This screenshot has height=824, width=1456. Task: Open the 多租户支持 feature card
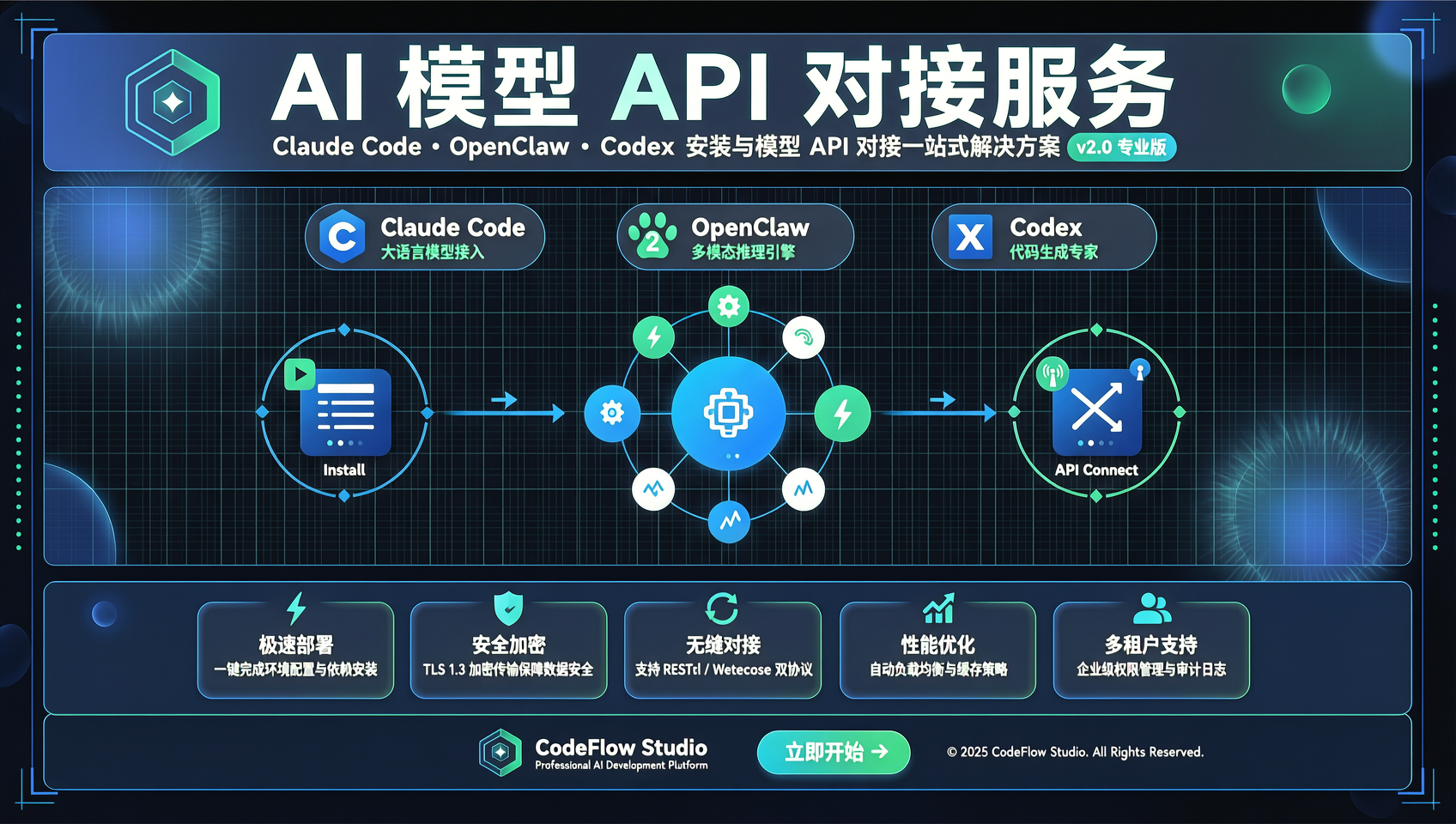(1151, 650)
